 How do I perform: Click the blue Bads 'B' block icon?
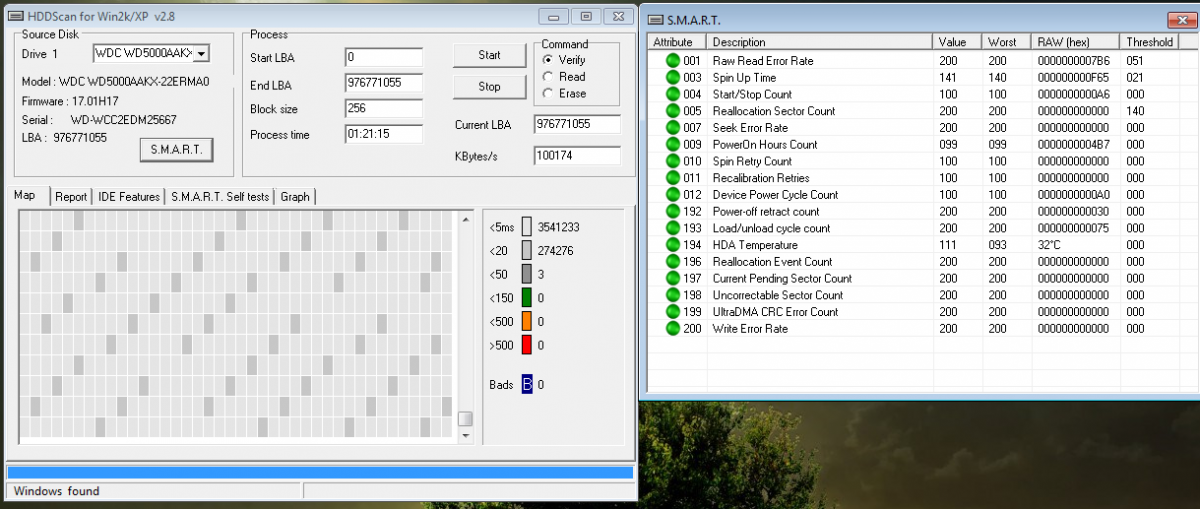[527, 384]
